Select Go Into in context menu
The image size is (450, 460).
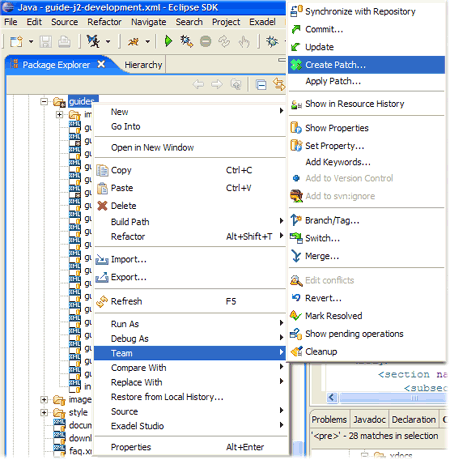click(190, 127)
